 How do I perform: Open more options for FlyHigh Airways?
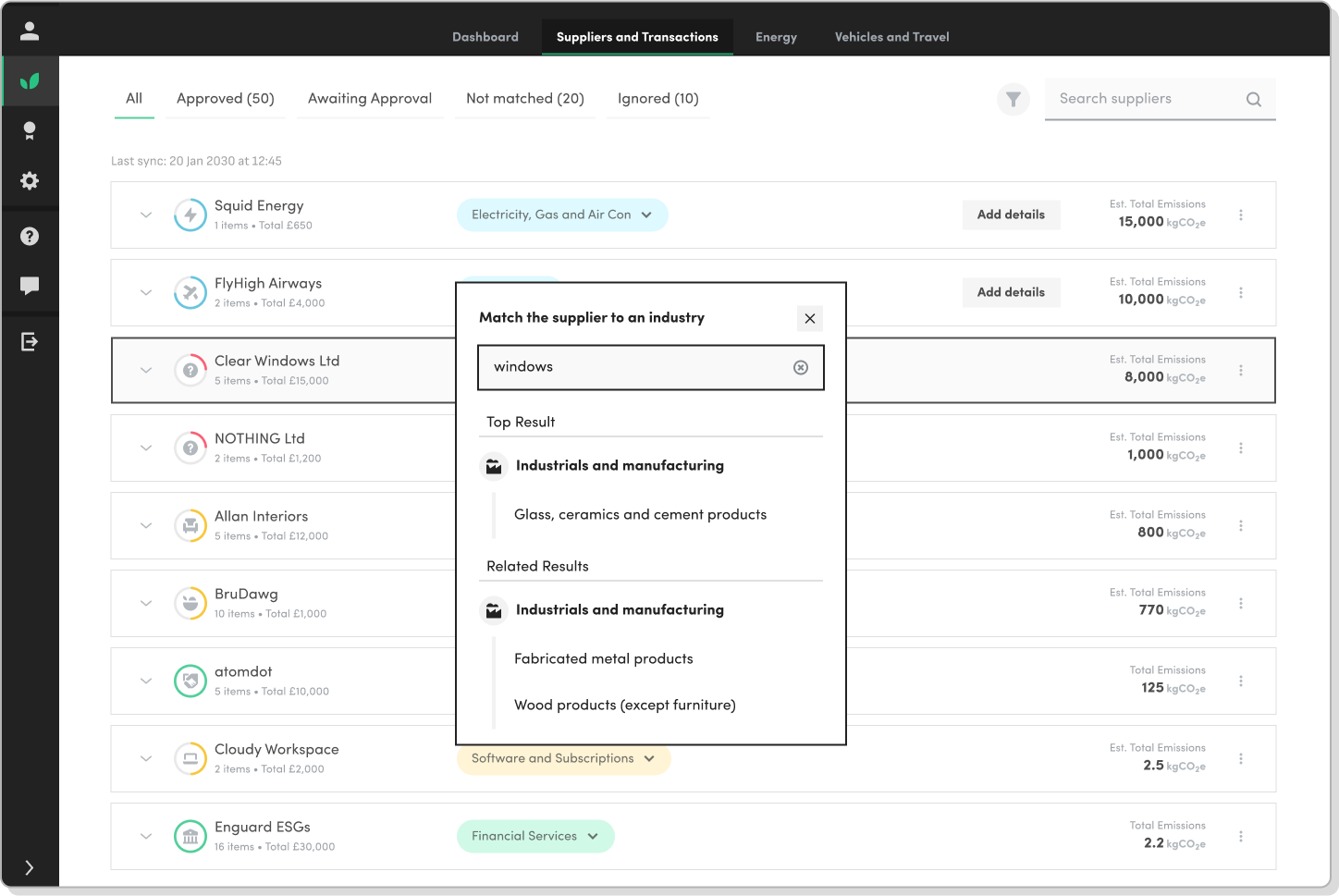[x=1241, y=292]
